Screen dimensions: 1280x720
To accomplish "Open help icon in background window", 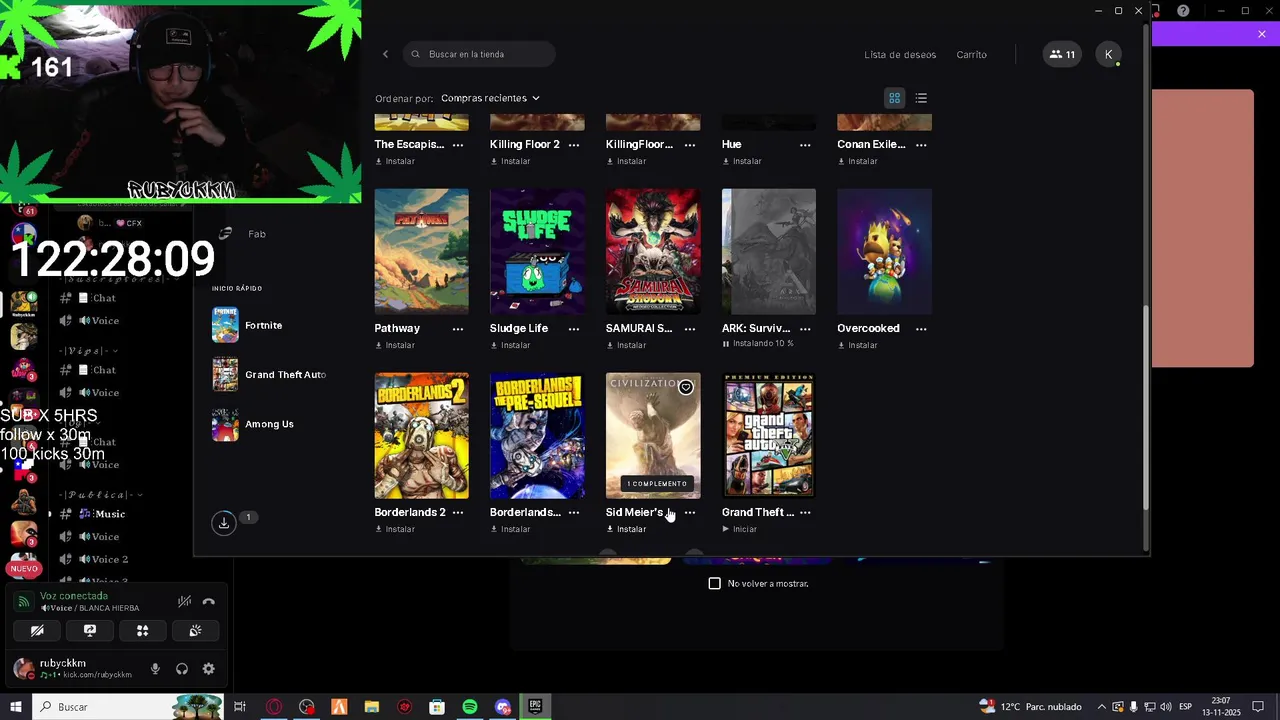I will coord(1183,11).
